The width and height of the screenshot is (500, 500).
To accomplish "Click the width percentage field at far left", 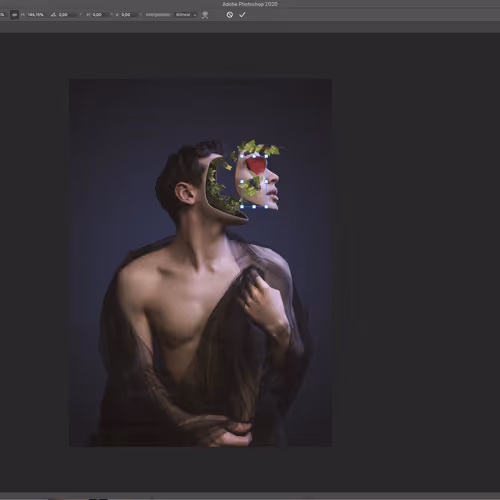I will pyautogui.click(x=3, y=15).
